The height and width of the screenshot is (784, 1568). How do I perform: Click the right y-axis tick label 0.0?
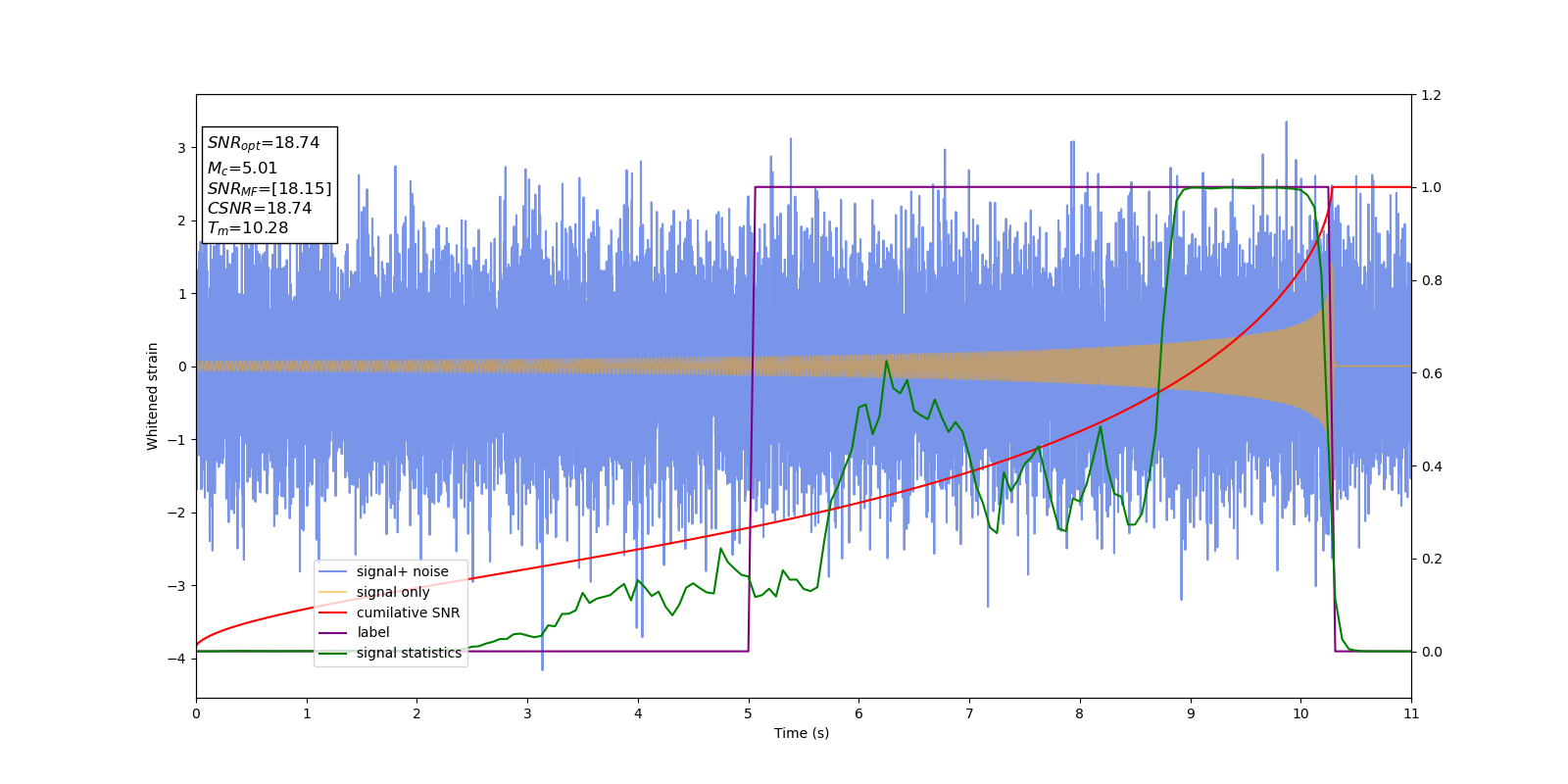click(x=1431, y=652)
